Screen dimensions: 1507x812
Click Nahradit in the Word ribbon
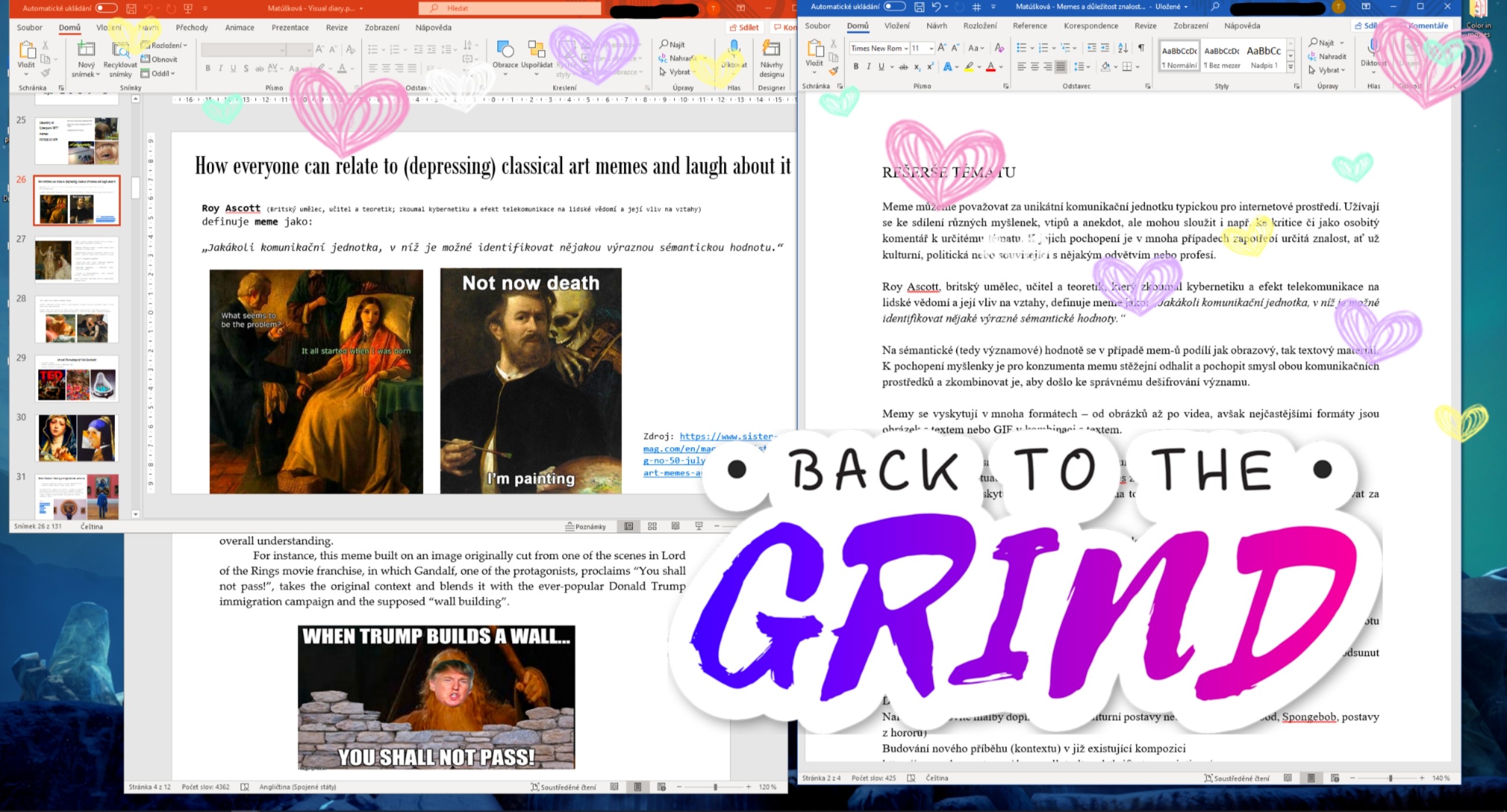[1327, 56]
